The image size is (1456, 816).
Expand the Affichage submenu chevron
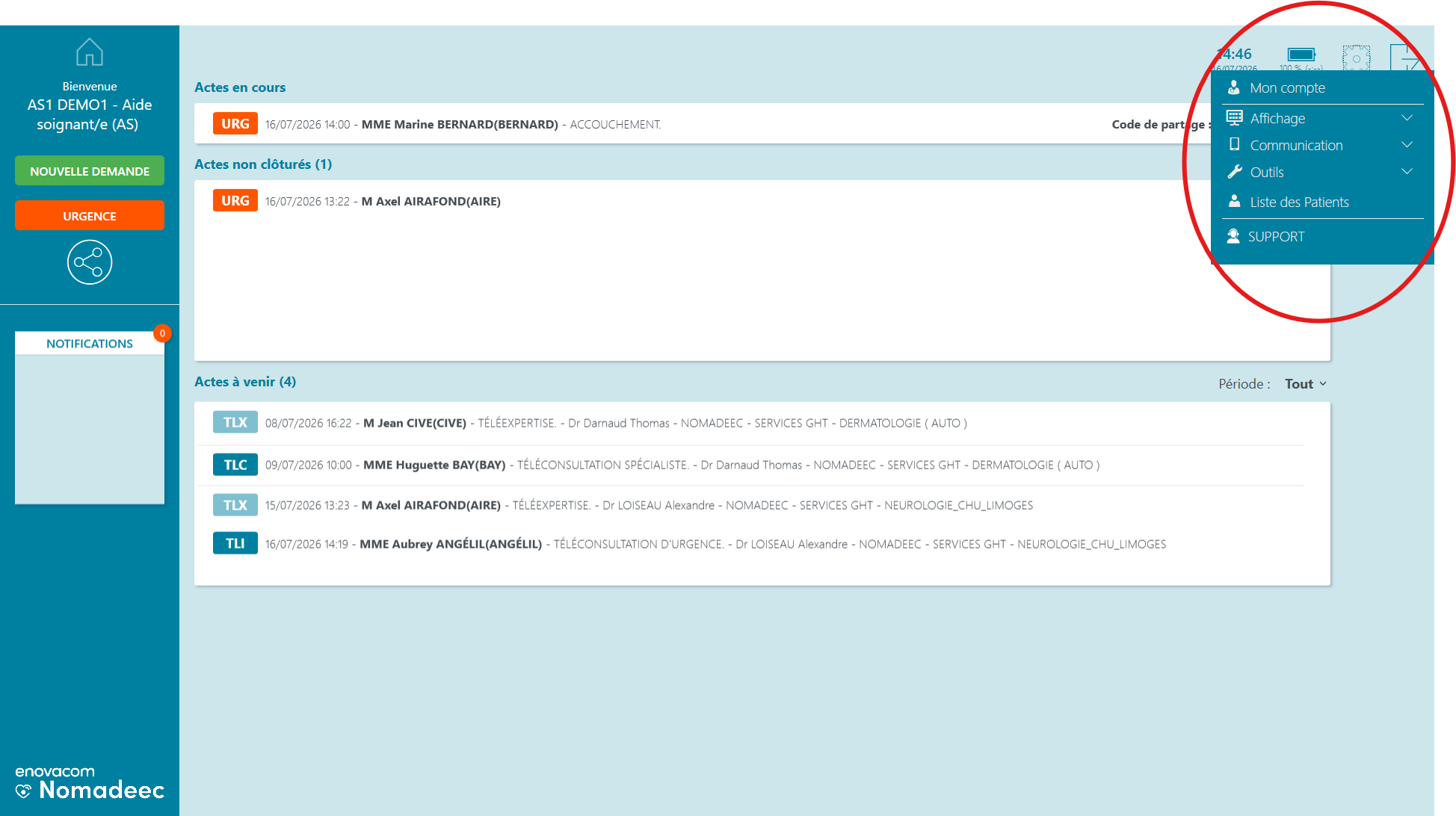click(x=1407, y=118)
